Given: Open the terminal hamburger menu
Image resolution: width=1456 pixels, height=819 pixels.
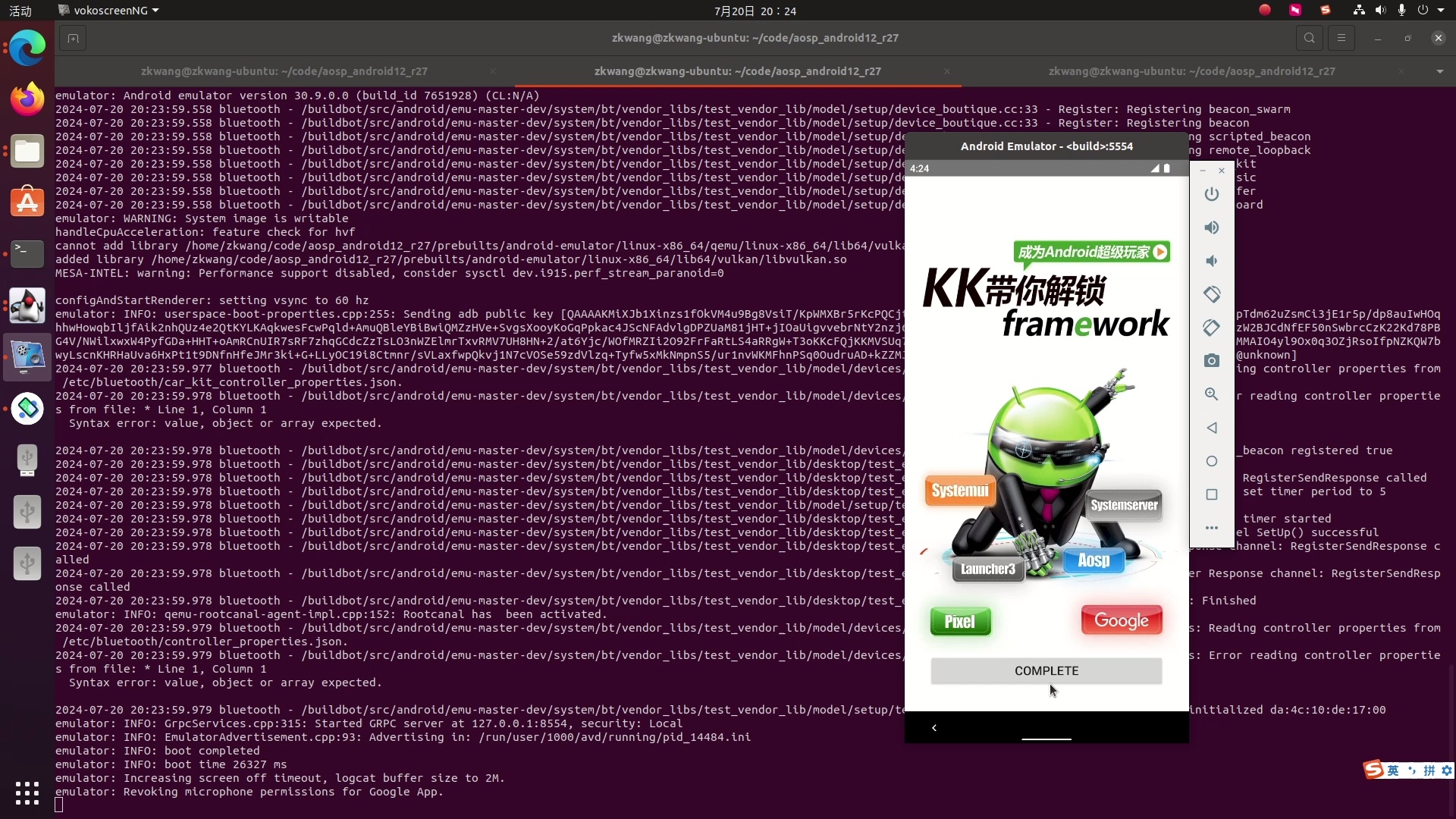Looking at the screenshot, I should pos(1341,38).
